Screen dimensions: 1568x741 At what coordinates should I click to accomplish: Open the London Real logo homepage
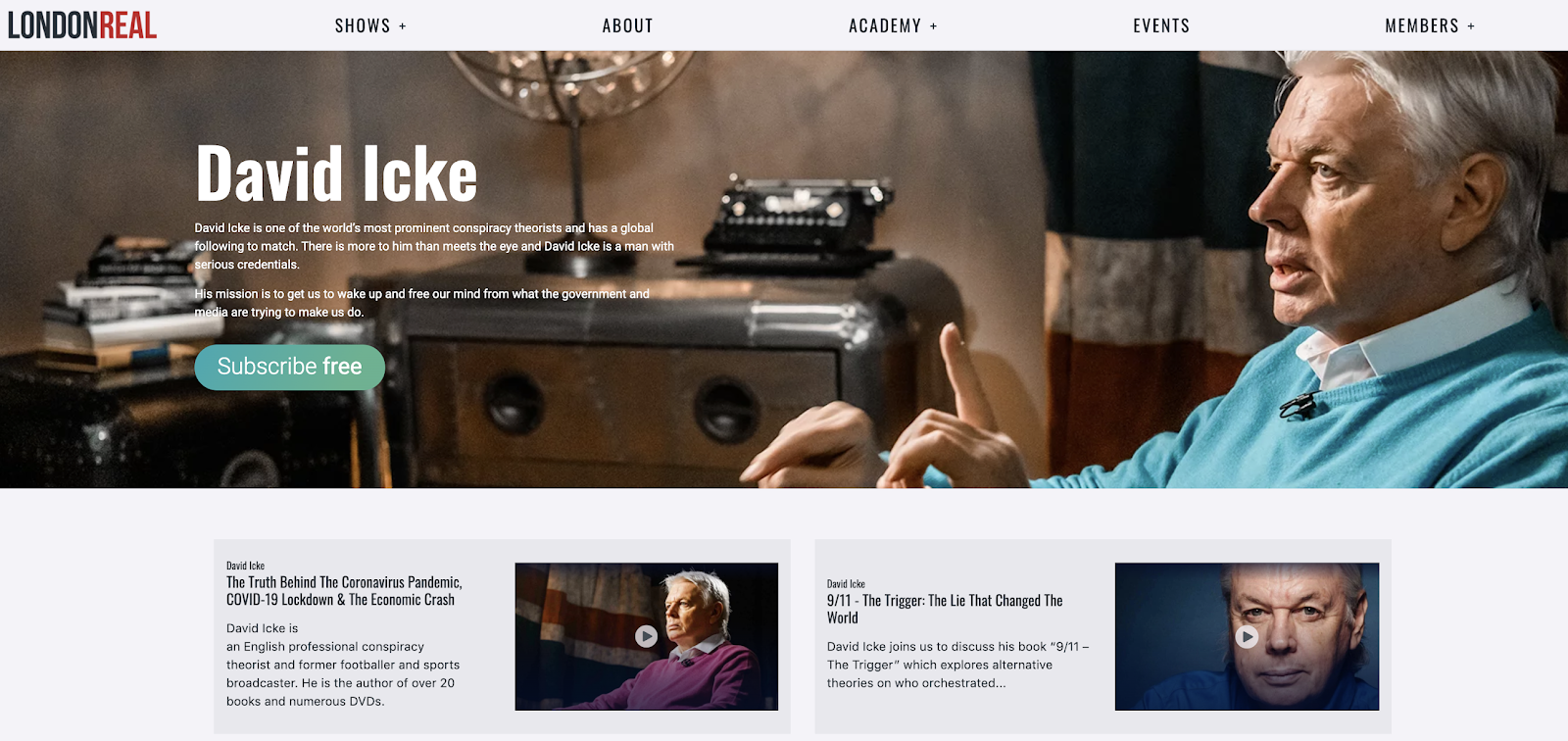[x=82, y=25]
